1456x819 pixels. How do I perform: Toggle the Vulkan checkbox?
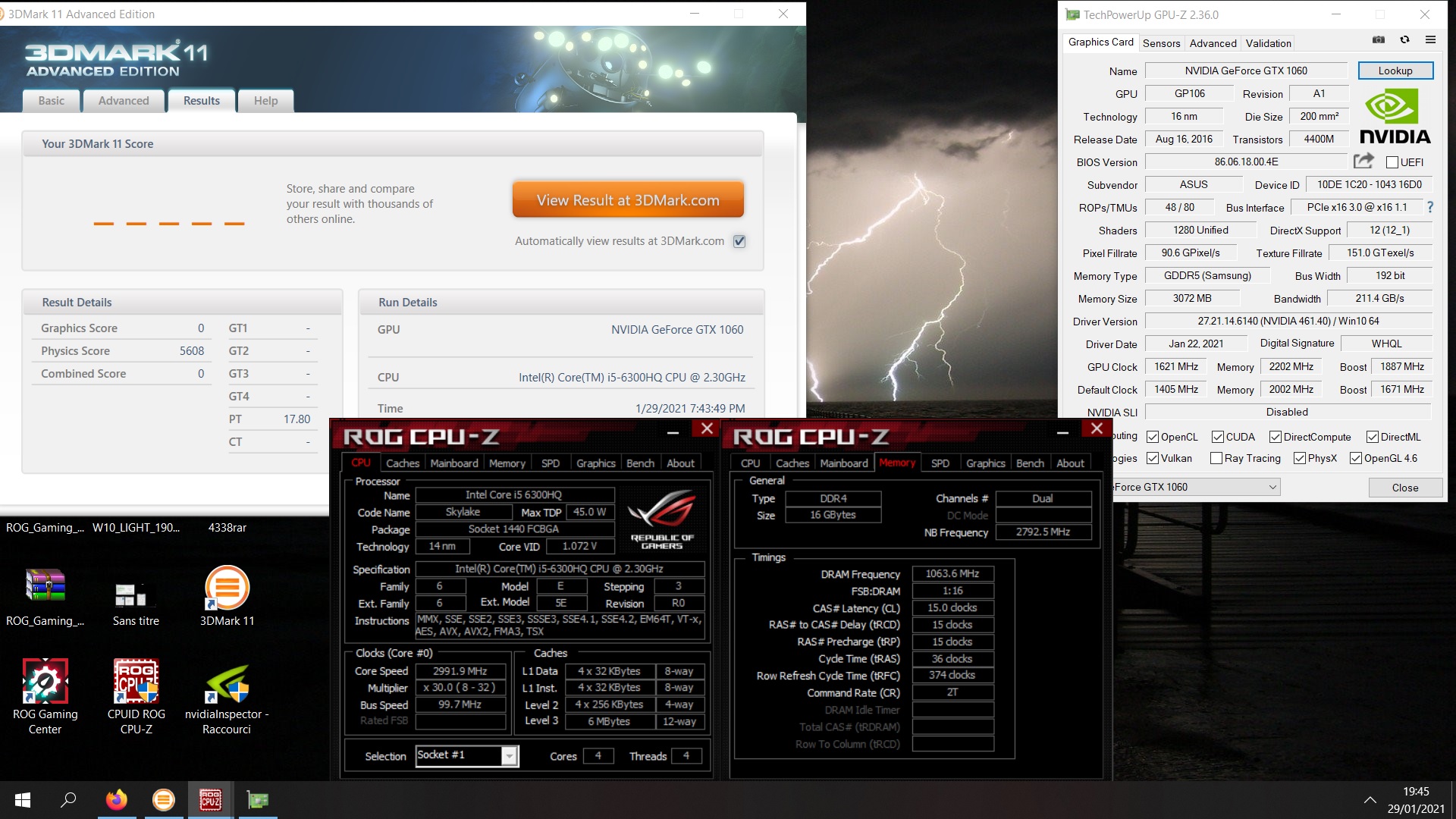click(1153, 458)
